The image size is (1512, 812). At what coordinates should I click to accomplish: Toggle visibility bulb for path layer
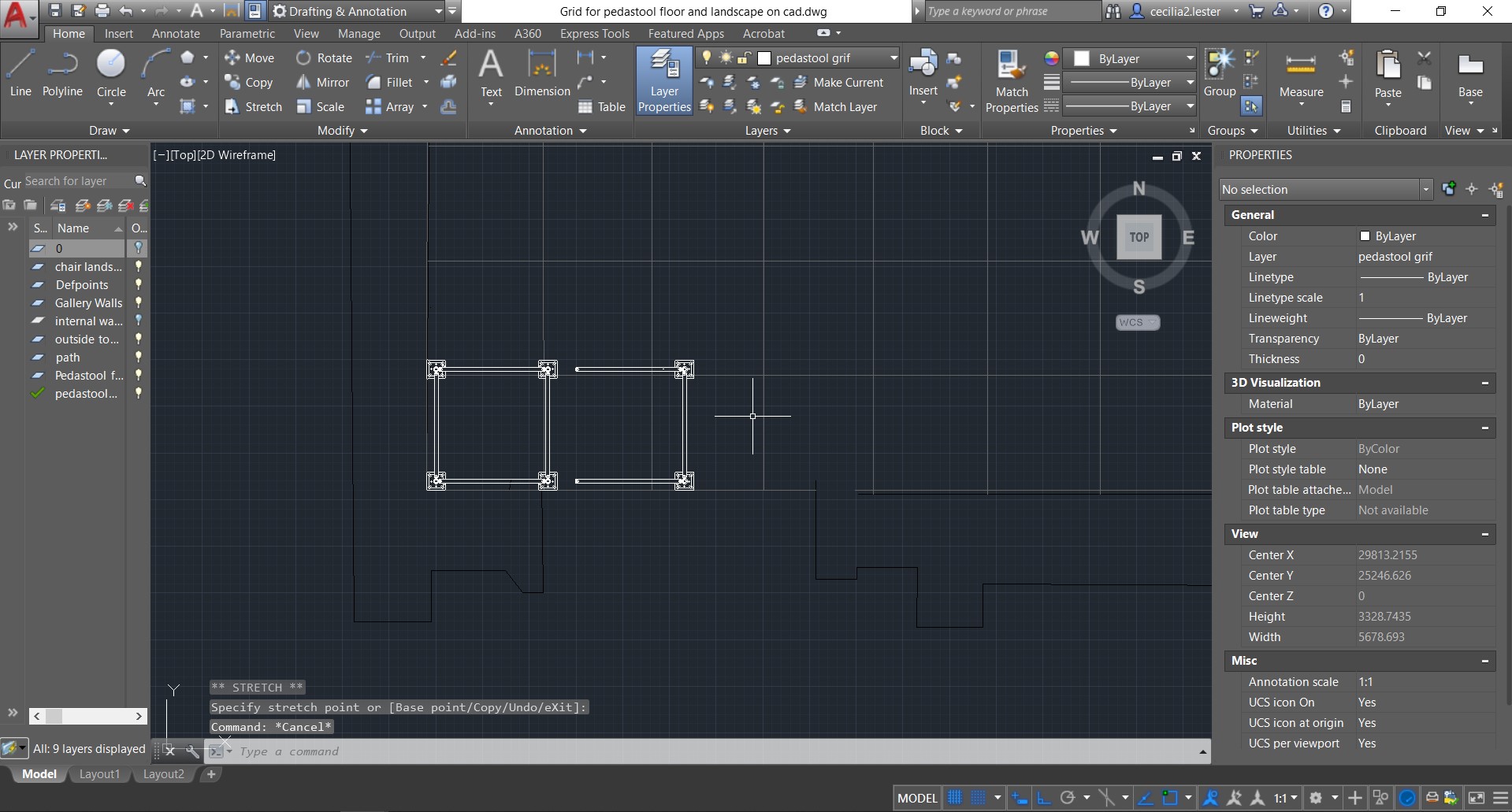coord(139,357)
